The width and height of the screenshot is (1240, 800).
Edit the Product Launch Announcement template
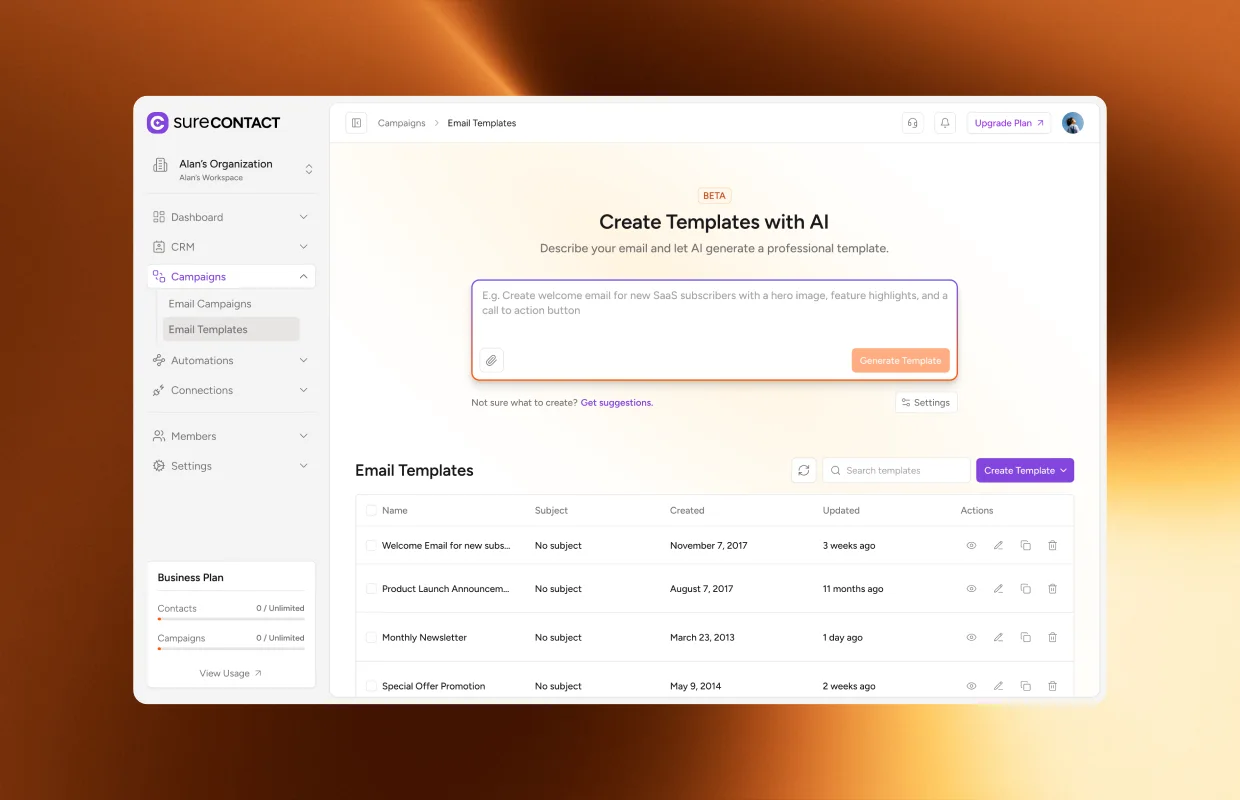pyautogui.click(x=998, y=589)
